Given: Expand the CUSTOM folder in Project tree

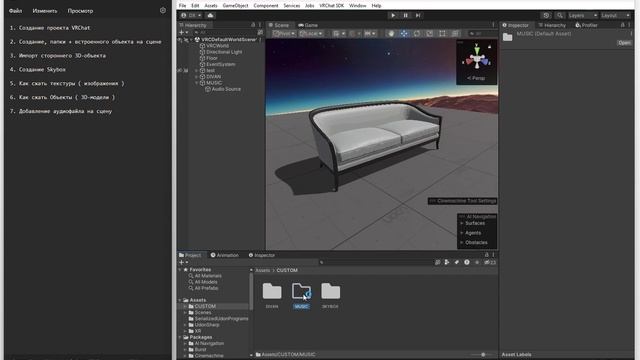Looking at the screenshot, I should [x=185, y=306].
